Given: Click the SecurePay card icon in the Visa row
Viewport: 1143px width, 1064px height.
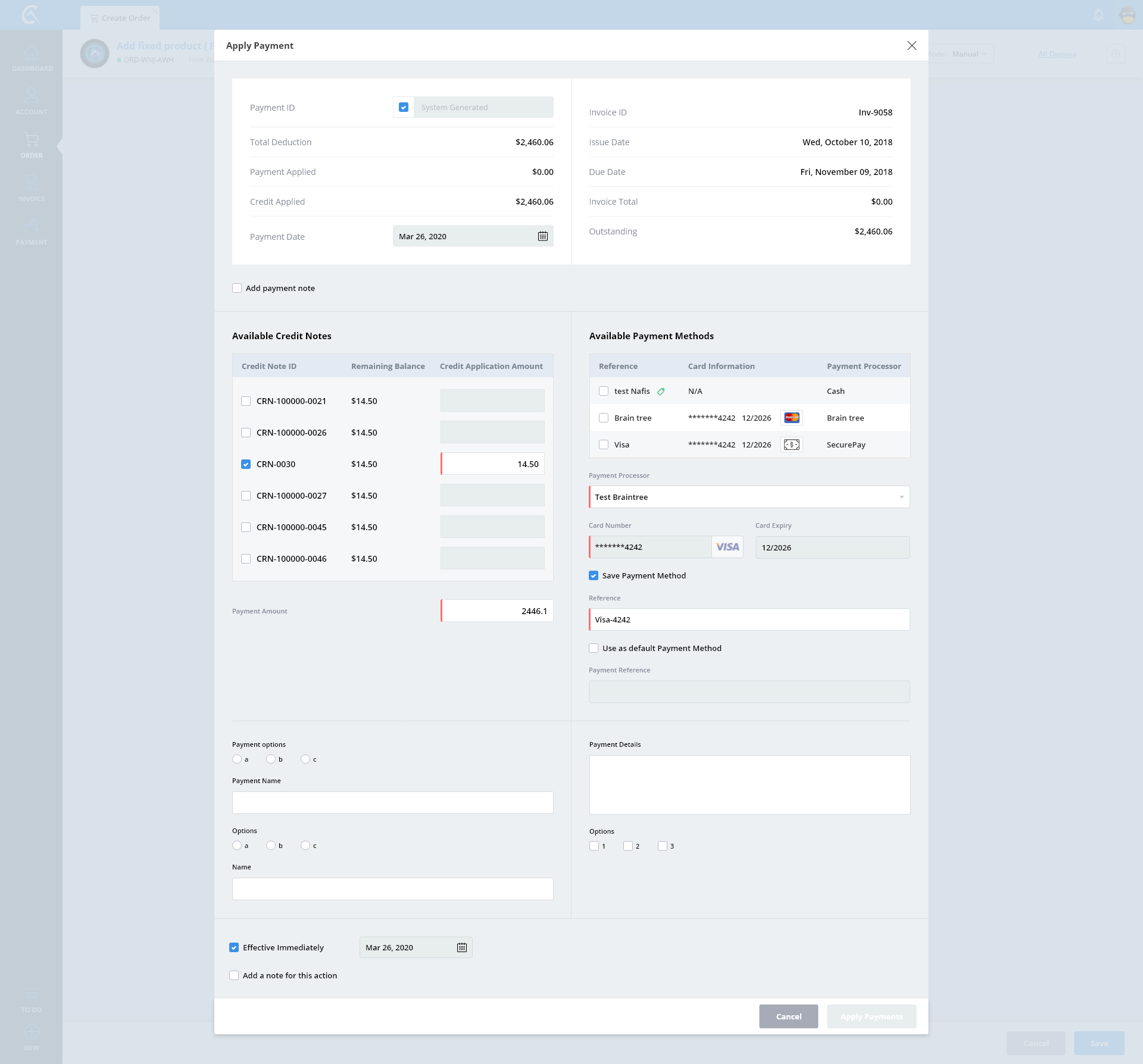Looking at the screenshot, I should [x=791, y=445].
